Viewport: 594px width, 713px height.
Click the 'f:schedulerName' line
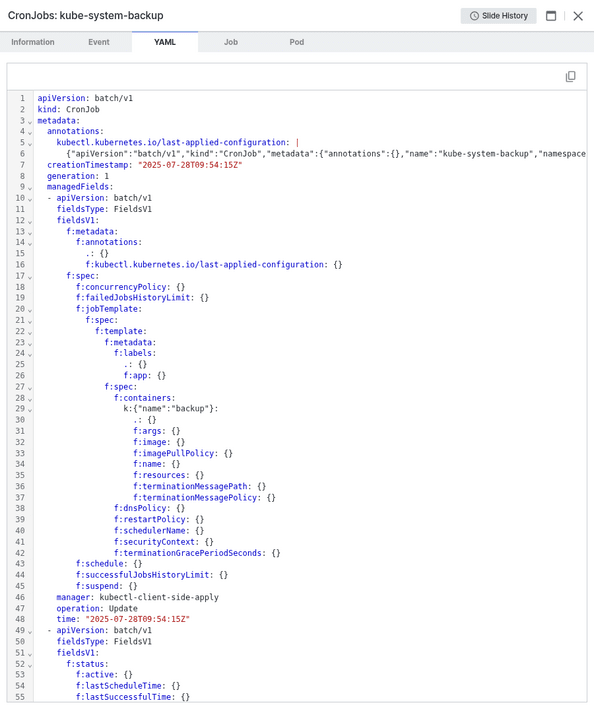(x=159, y=531)
